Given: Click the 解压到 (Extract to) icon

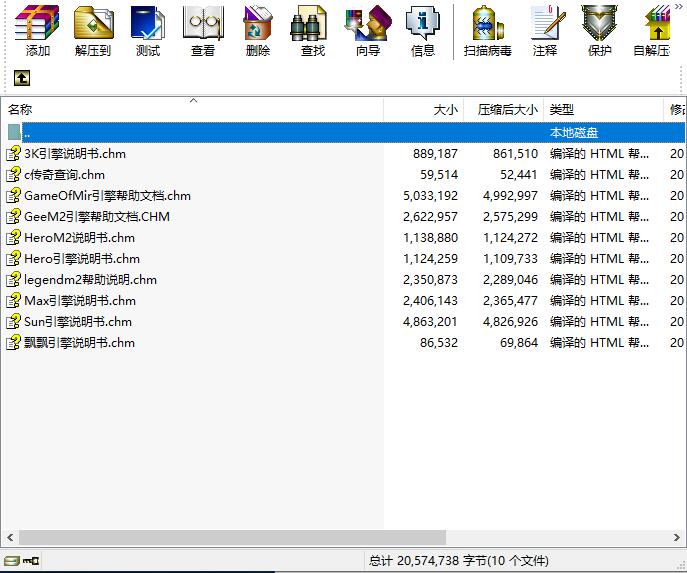Looking at the screenshot, I should tap(93, 31).
